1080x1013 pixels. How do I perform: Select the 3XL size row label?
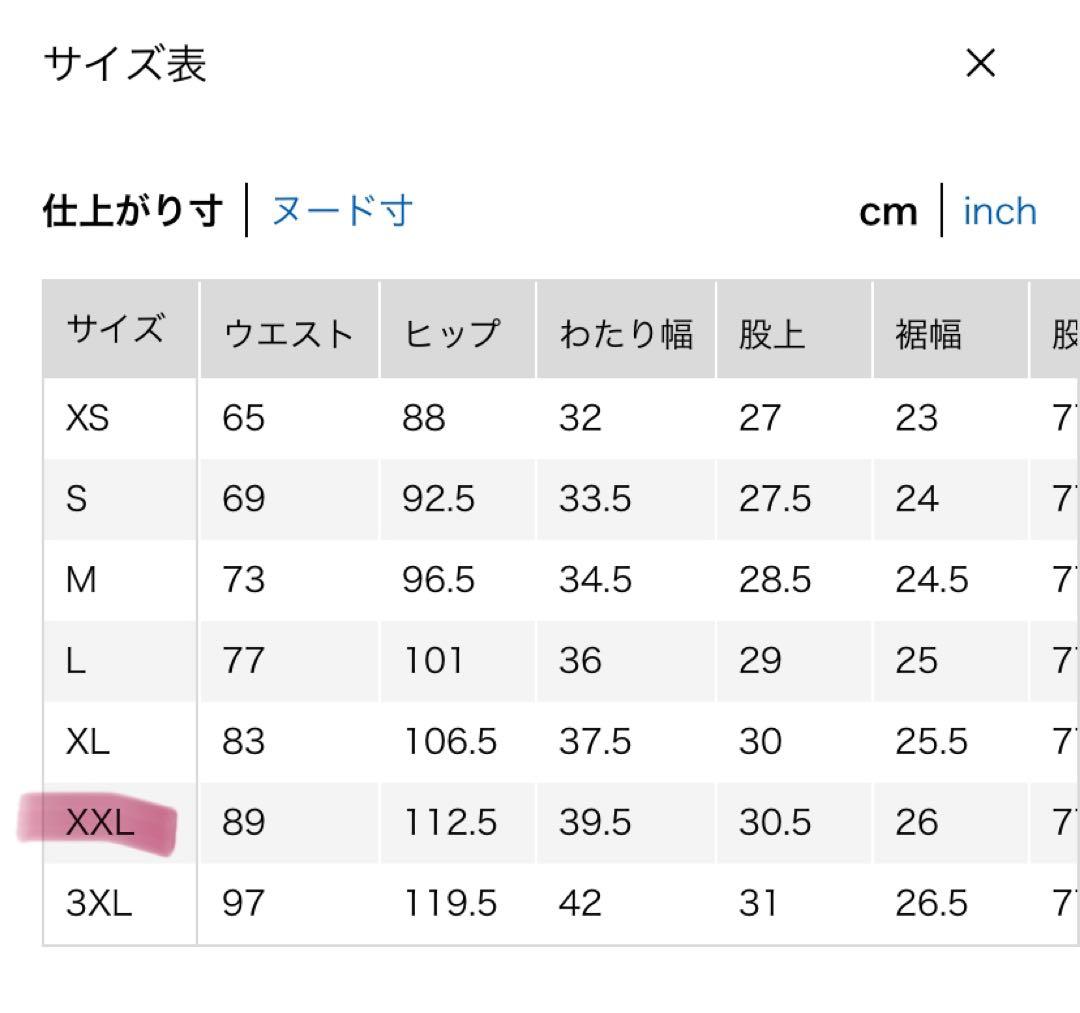98,904
